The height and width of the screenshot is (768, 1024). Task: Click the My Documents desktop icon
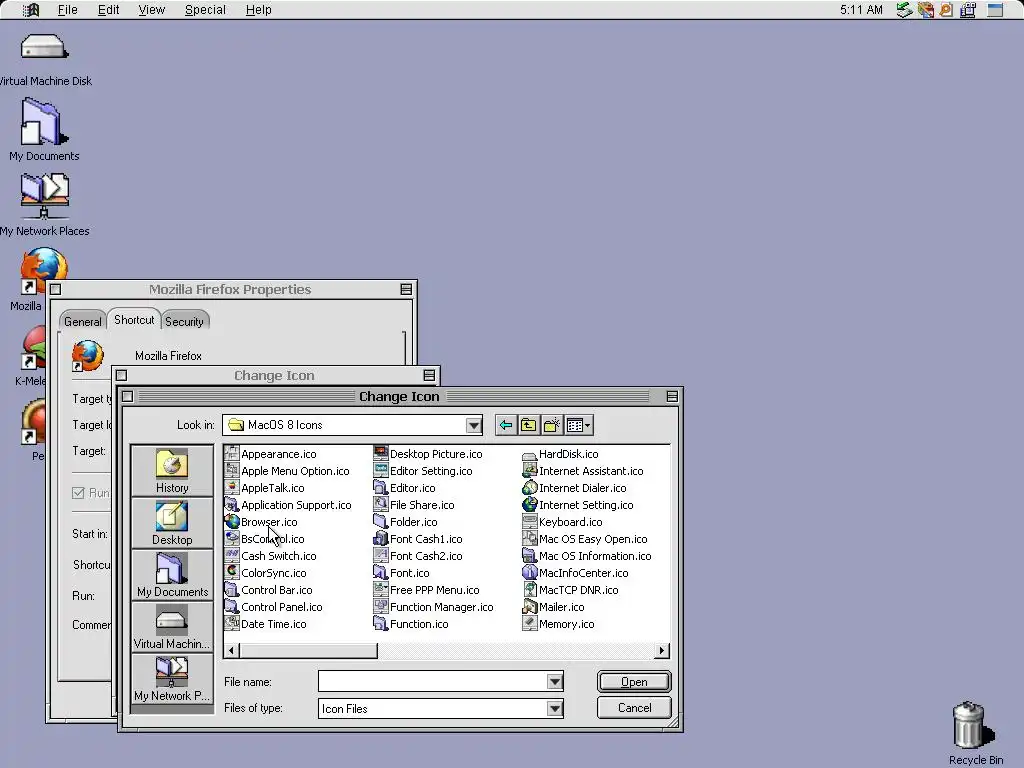pos(44,122)
